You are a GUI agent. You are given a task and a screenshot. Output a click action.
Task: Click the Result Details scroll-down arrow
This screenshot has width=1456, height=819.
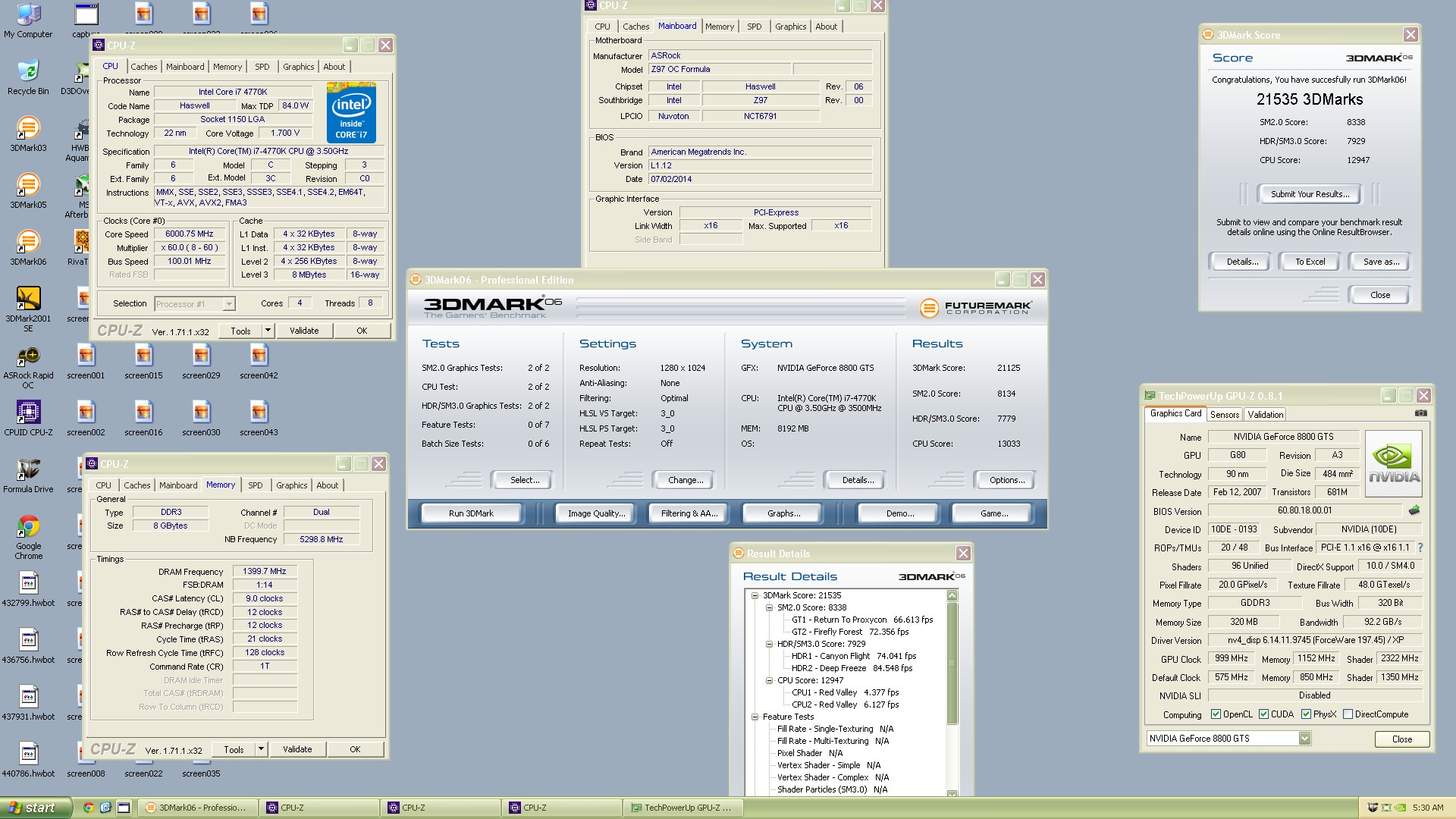click(x=952, y=793)
